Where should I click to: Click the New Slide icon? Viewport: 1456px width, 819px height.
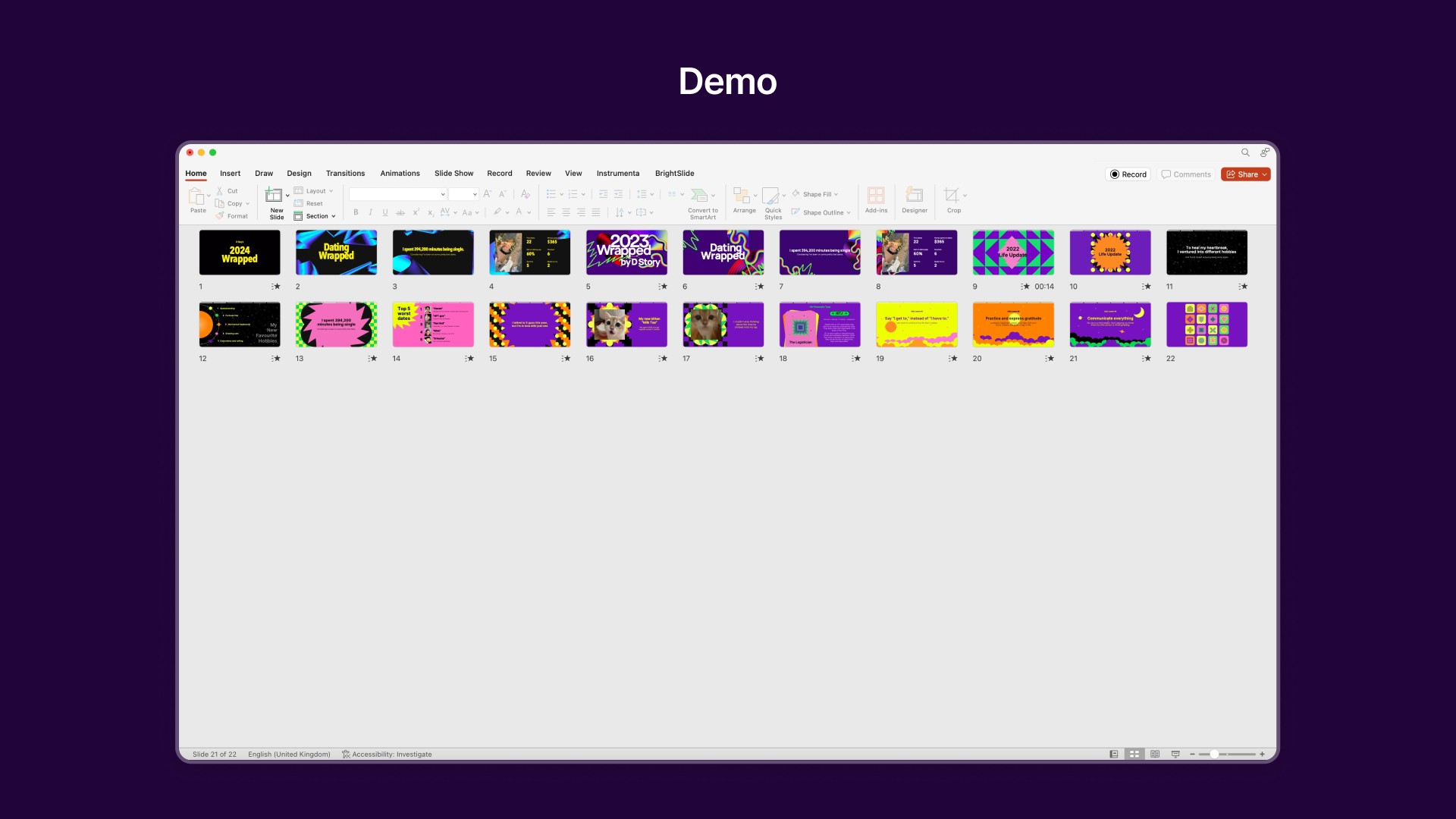[x=274, y=196]
